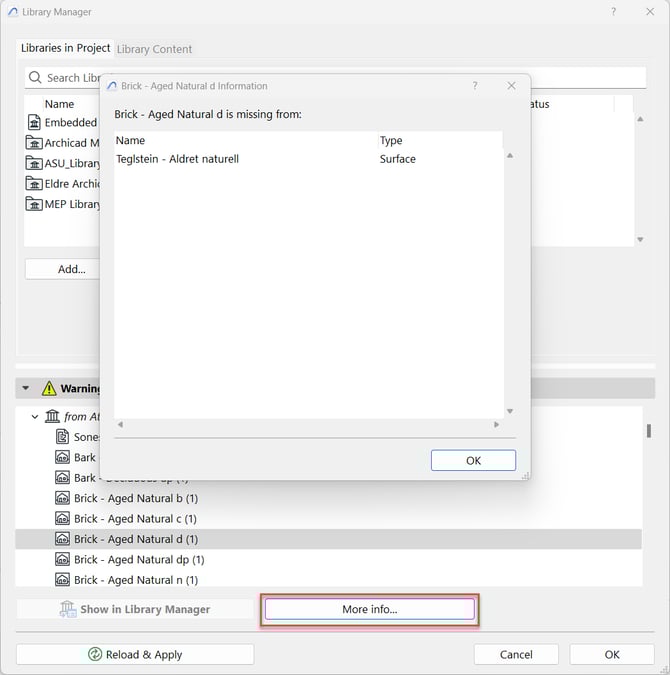Select the Libraries in Project tab
Viewport: 670px width, 675px height.
click(66, 48)
